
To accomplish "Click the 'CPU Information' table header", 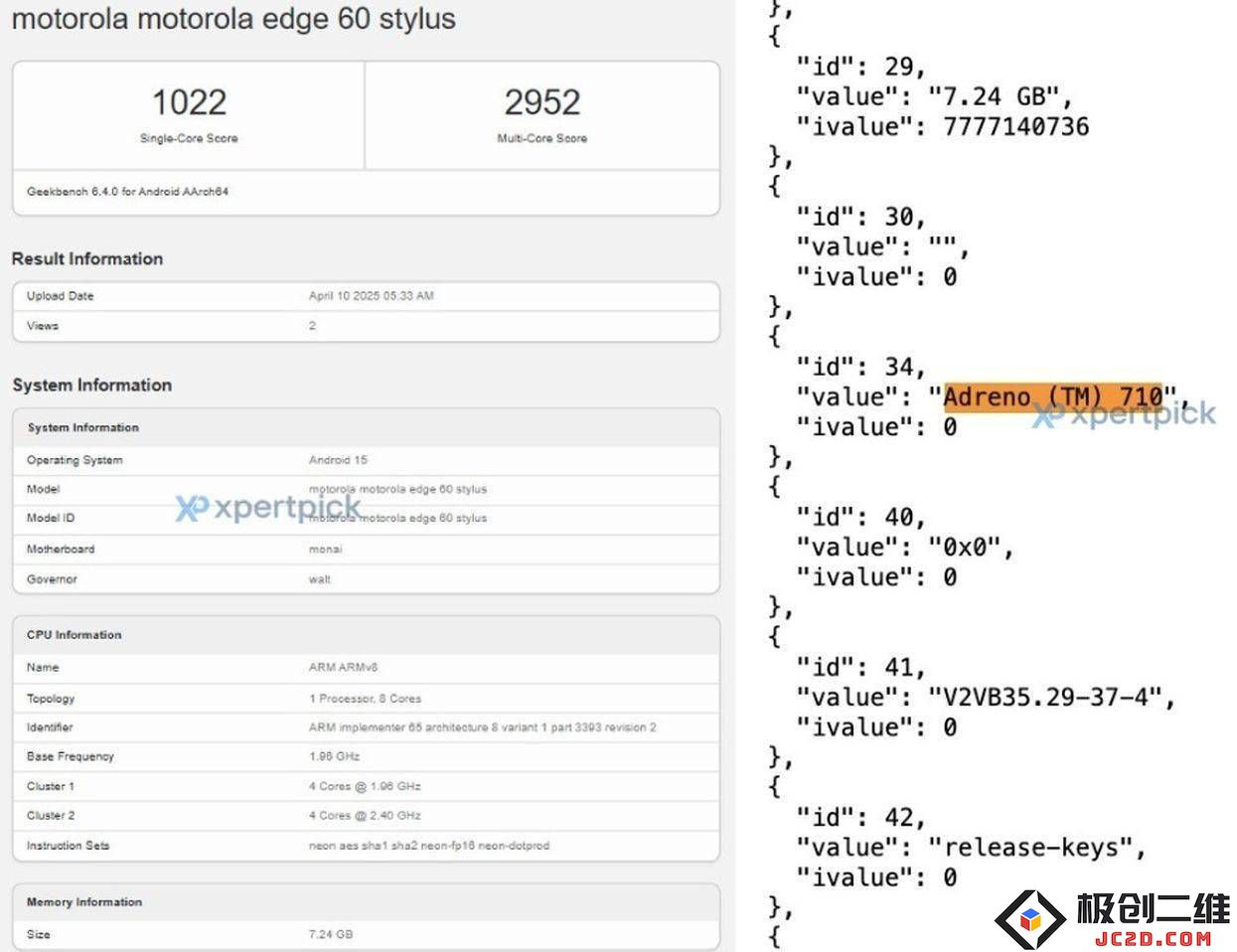I will coord(366,635).
